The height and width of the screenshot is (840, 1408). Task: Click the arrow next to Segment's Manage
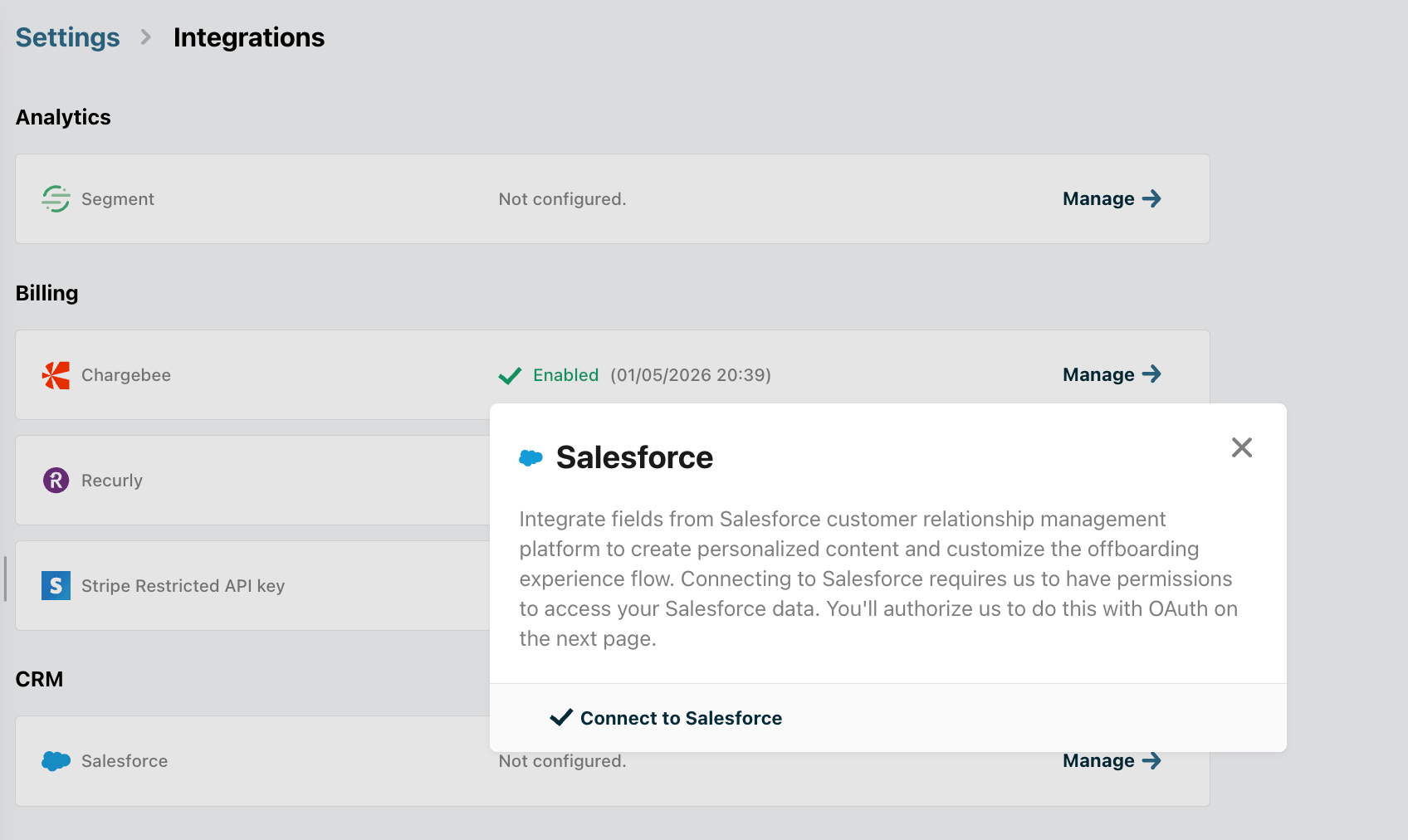(x=1151, y=199)
